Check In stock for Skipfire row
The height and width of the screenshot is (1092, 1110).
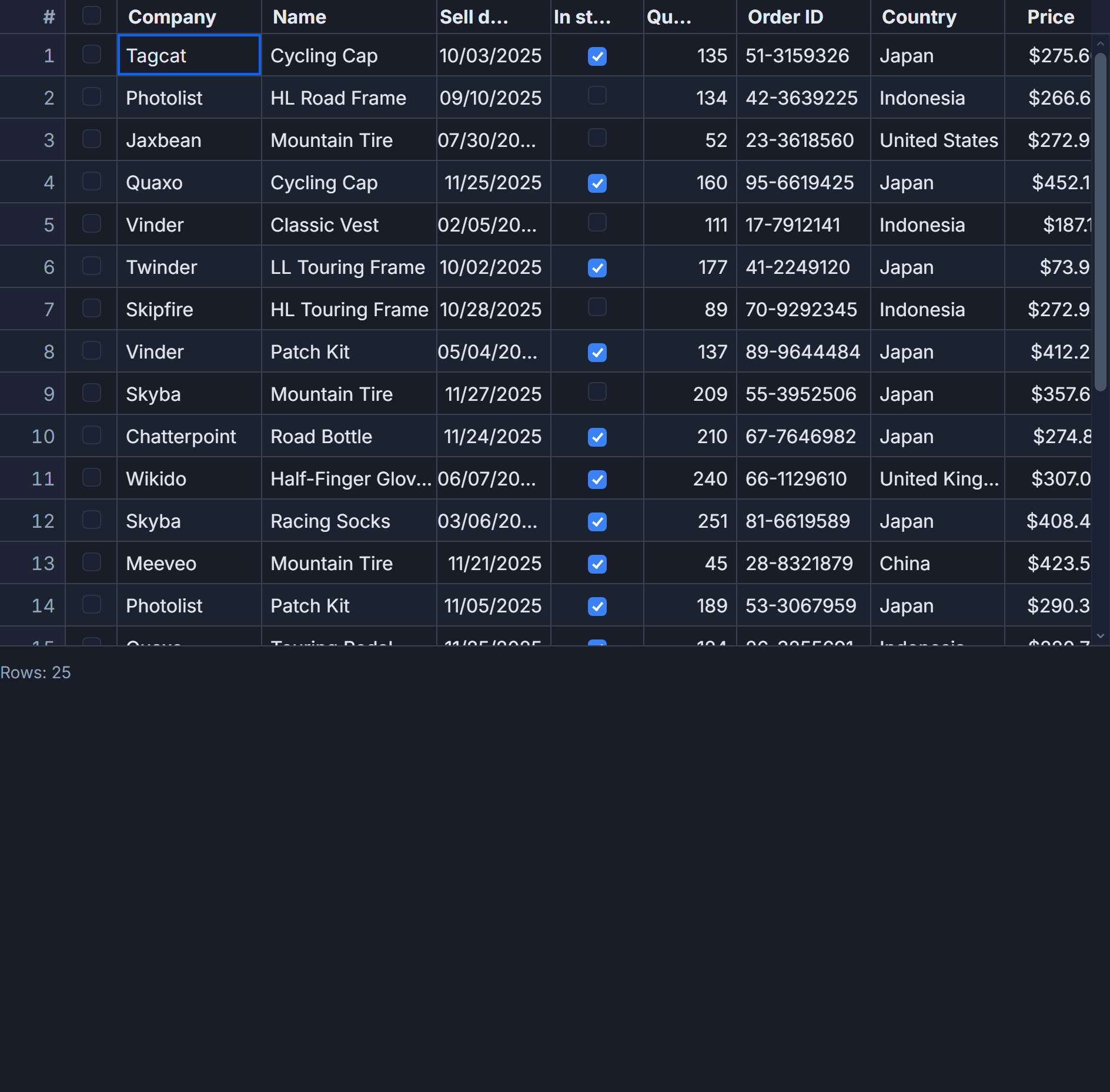[597, 307]
